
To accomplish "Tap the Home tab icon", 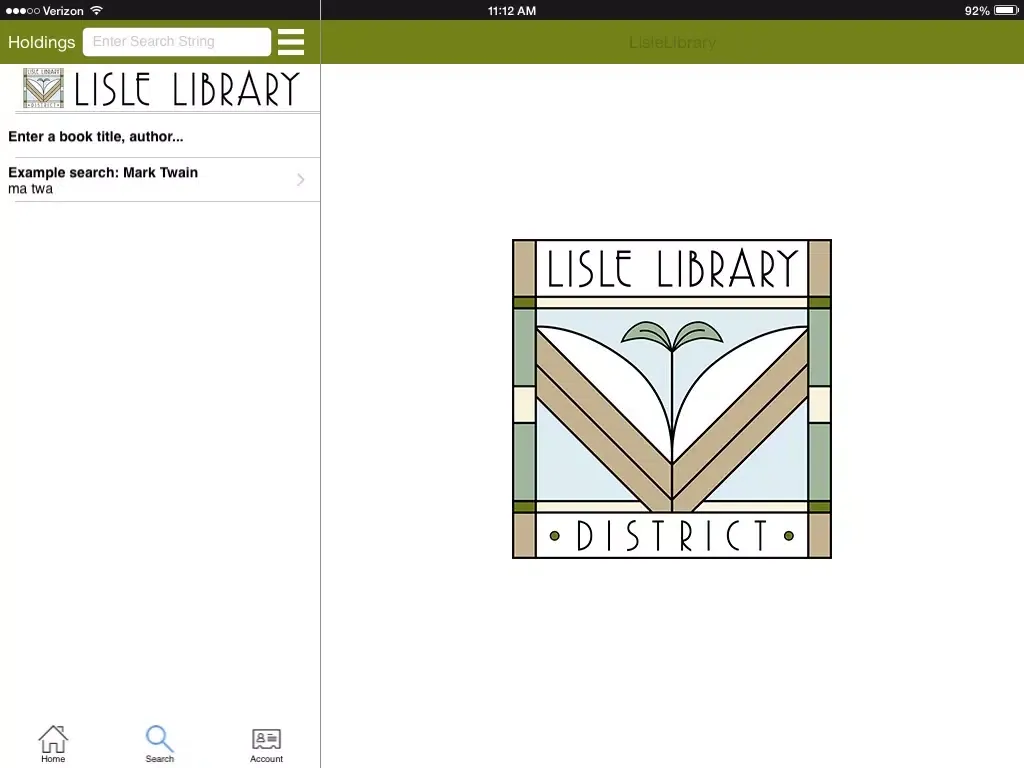I will pos(53,744).
